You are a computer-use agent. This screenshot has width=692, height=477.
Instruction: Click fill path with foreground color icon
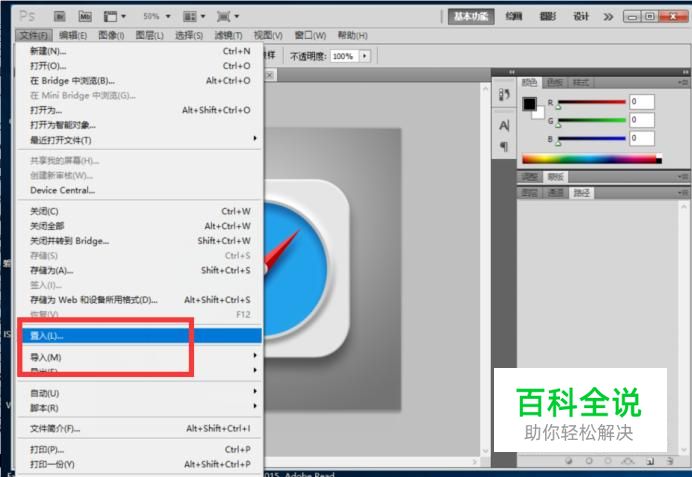568,461
